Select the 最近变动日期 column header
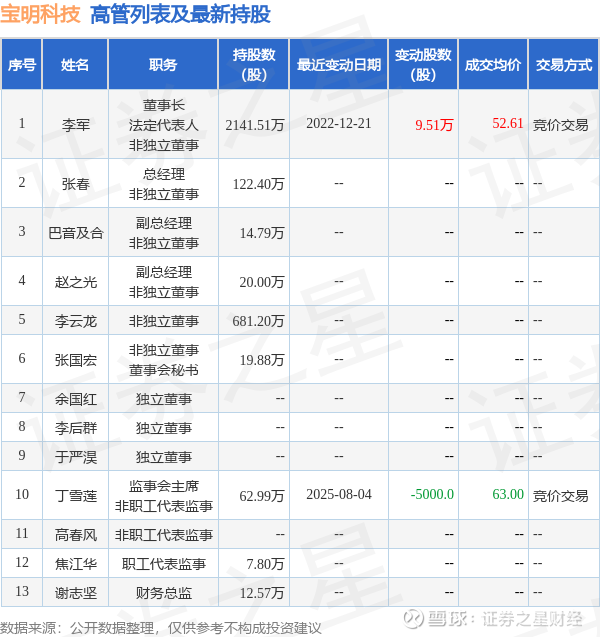Screen dimensions: 600x637 click(x=339, y=64)
